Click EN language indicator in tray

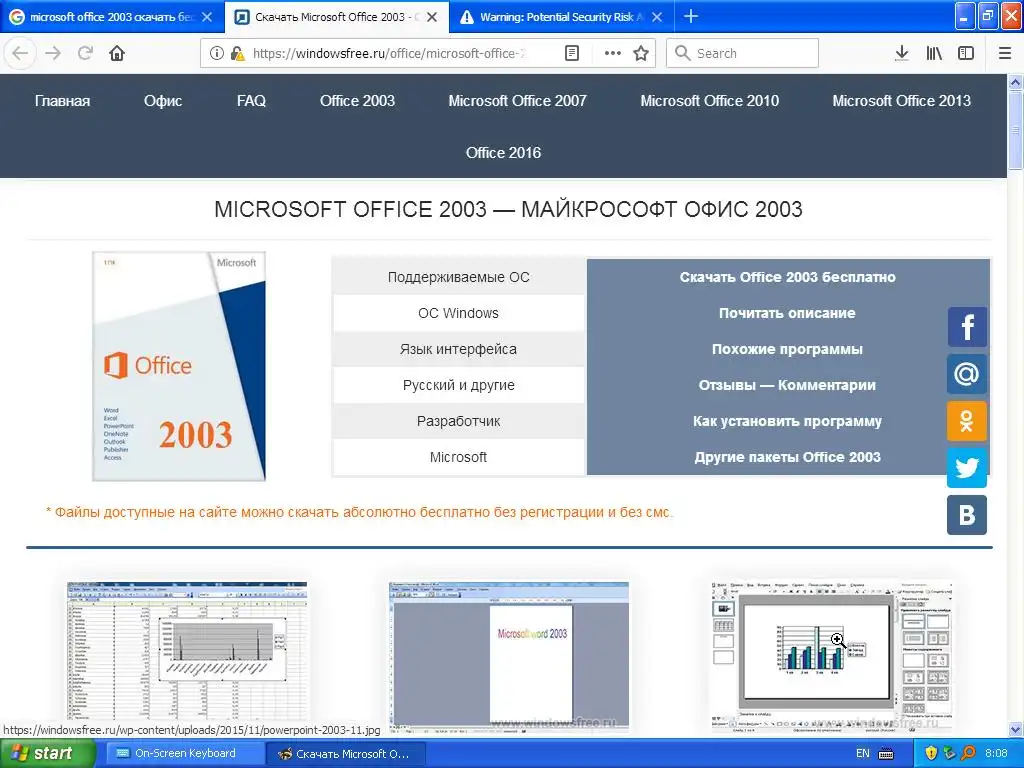click(x=863, y=753)
